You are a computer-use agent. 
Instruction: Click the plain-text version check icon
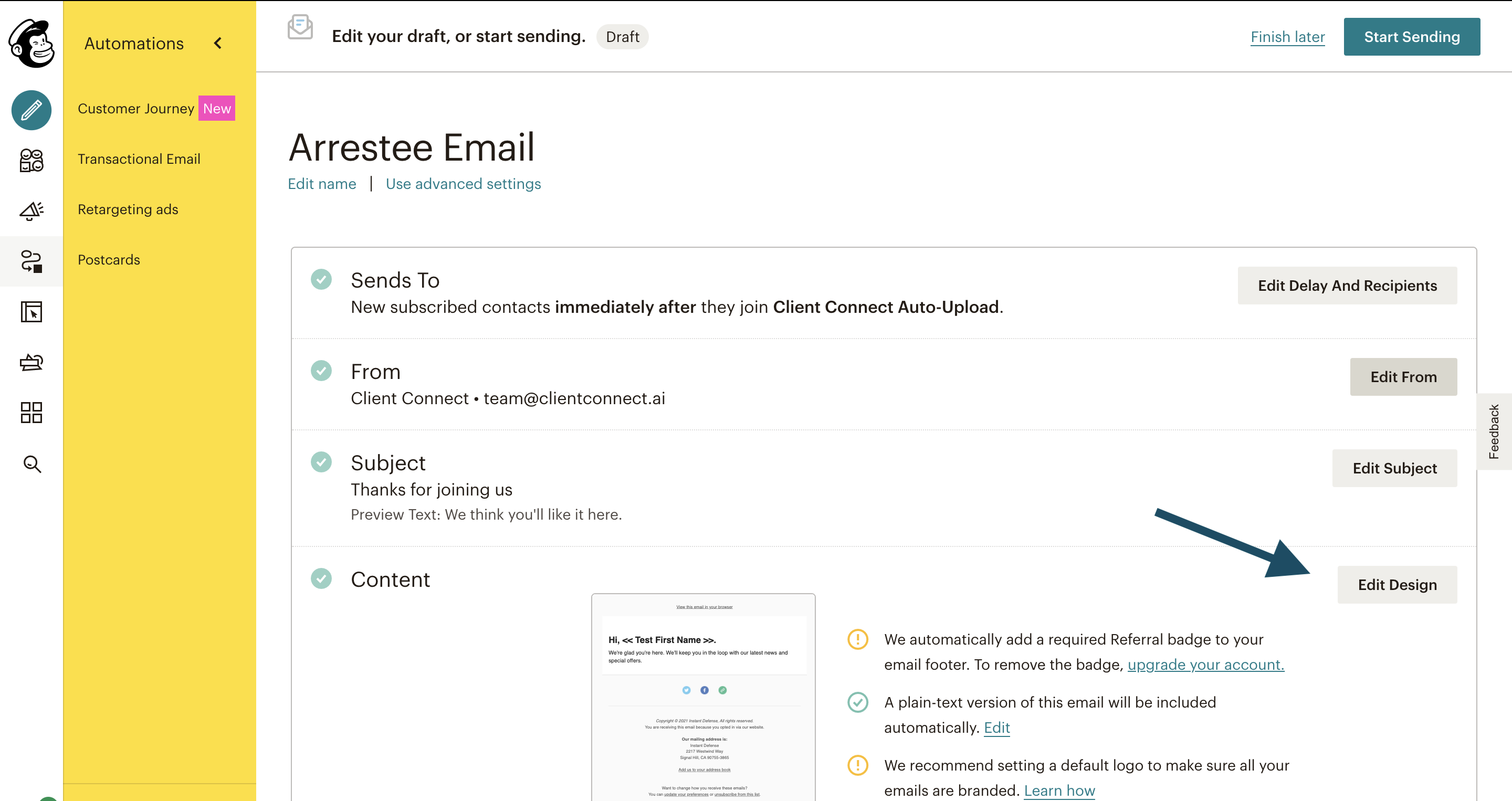click(857, 702)
